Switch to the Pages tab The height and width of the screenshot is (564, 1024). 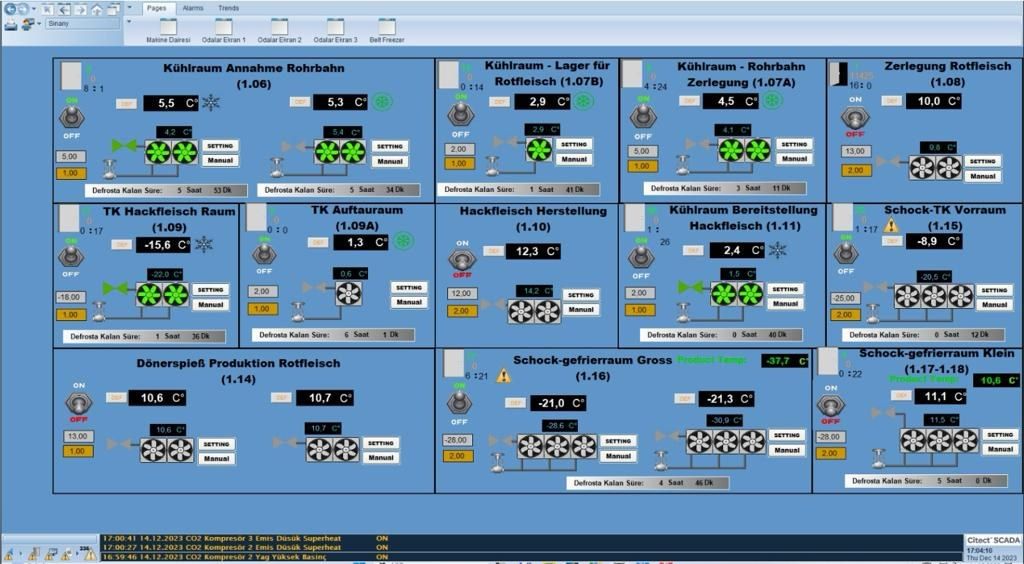pyautogui.click(x=157, y=8)
